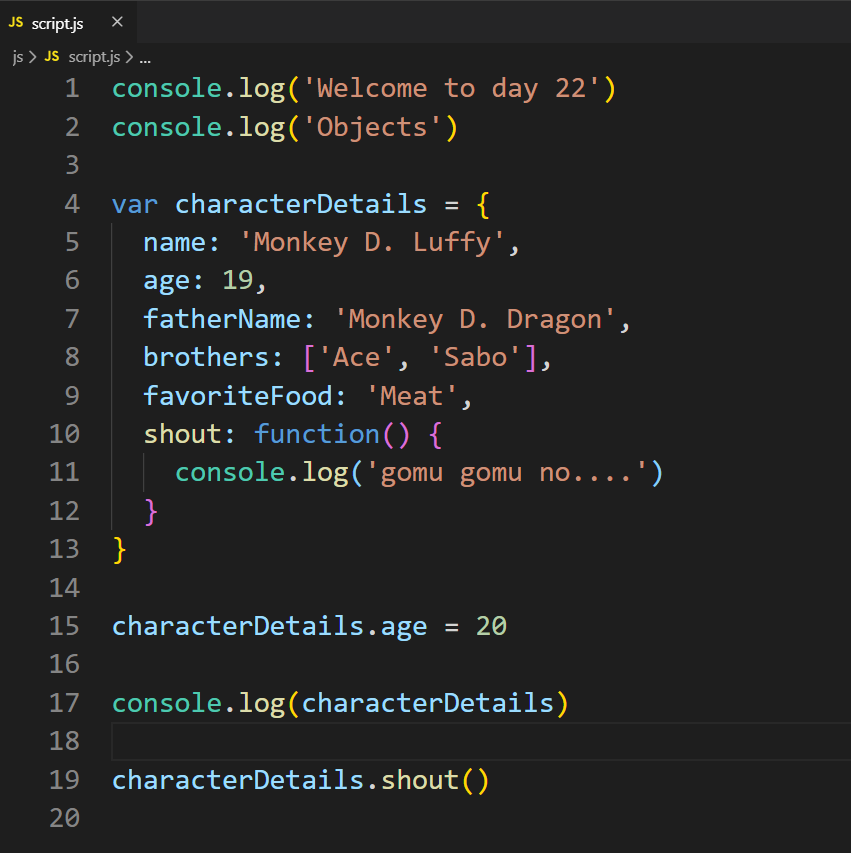Click characterDetails.age on line 15
The width and height of the screenshot is (851, 853).
(269, 626)
